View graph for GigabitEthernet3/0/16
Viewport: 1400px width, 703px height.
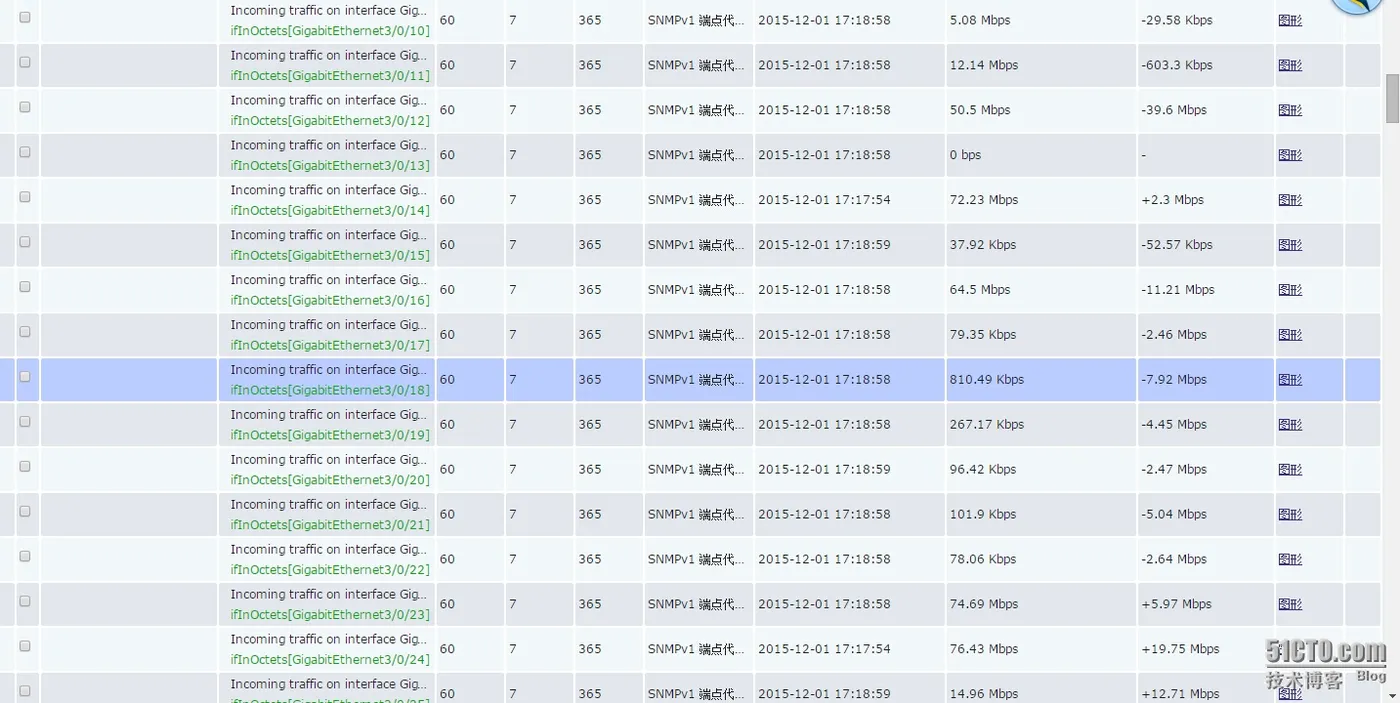tap(1290, 290)
